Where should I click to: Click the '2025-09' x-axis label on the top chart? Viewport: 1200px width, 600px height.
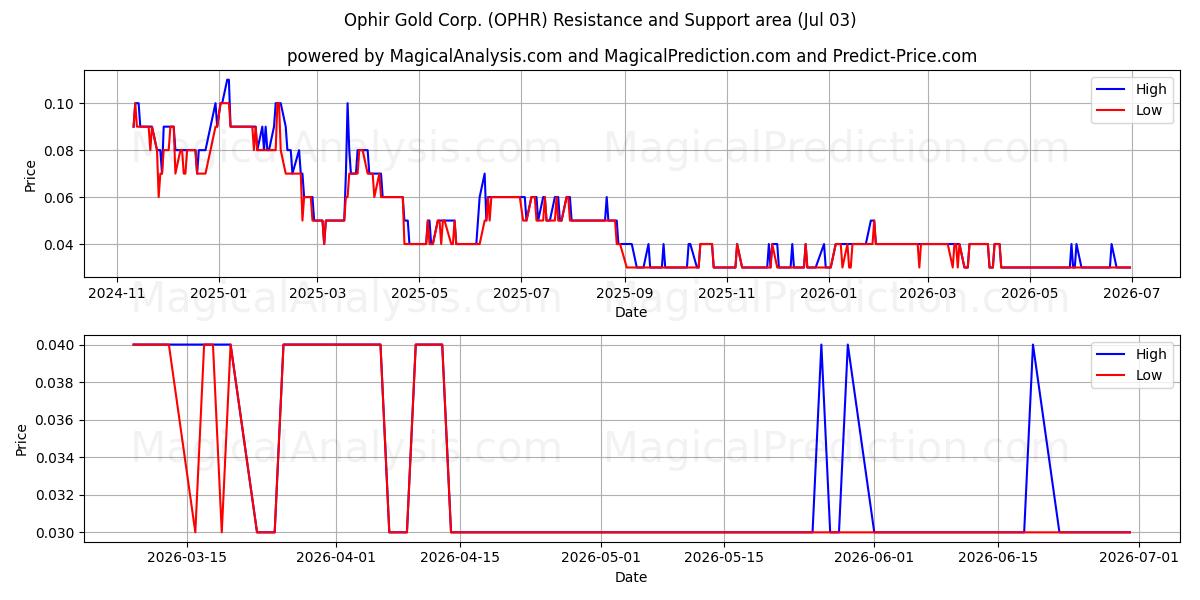tap(624, 293)
